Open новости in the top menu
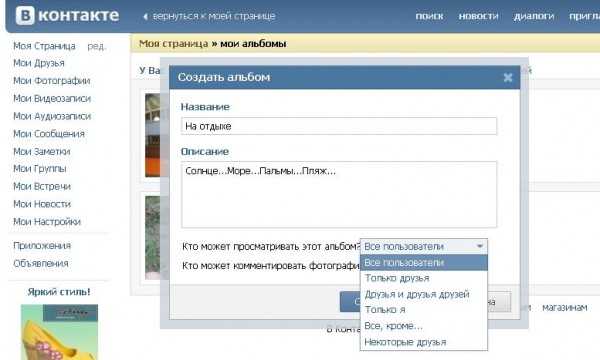 coord(478,16)
